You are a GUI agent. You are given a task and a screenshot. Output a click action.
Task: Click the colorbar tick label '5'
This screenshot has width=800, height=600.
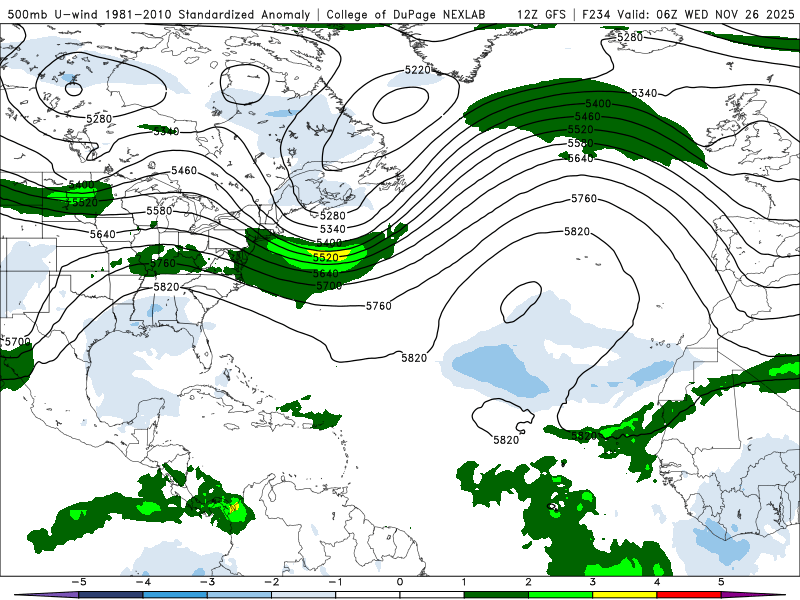(x=721, y=582)
